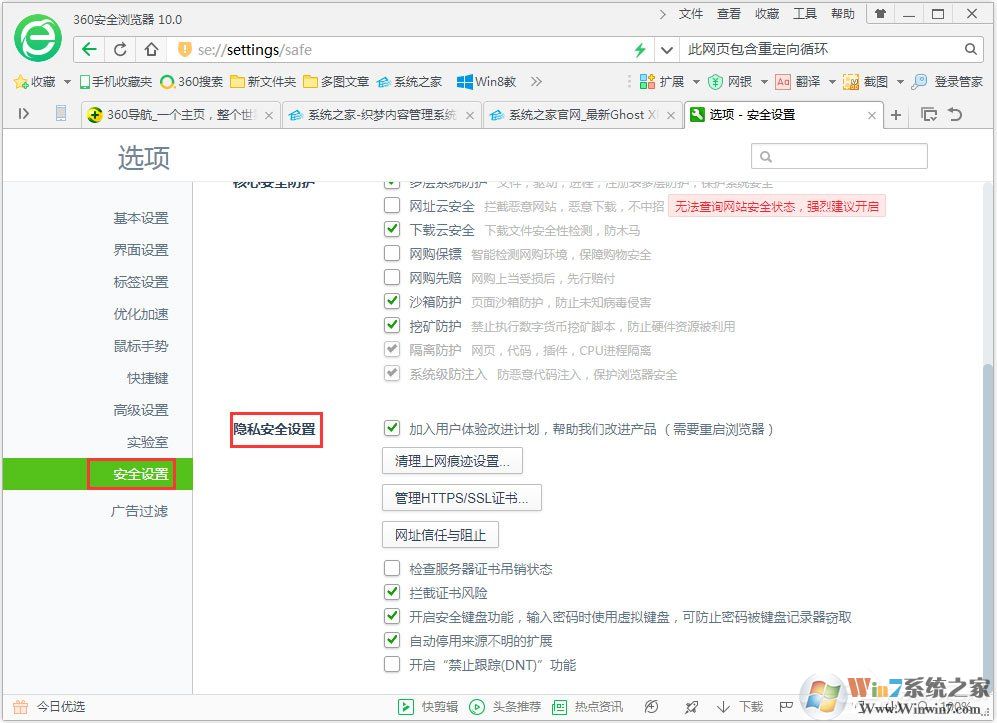Open the address bar dropdown arrow
This screenshot has height=723, width=997.
[667, 48]
